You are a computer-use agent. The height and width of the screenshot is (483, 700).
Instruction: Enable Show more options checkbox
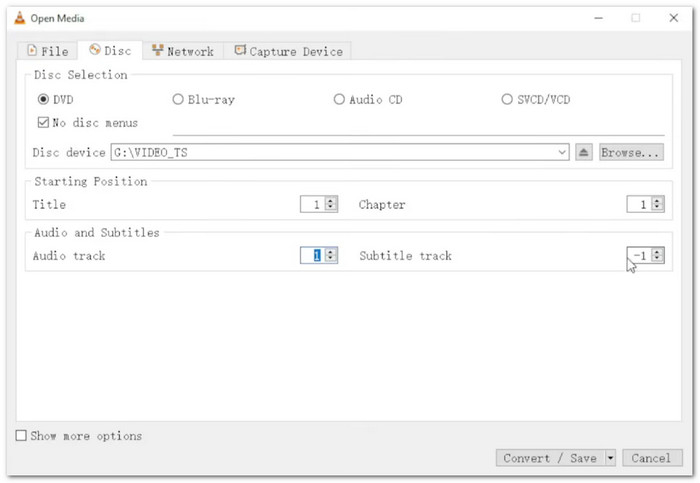21,435
